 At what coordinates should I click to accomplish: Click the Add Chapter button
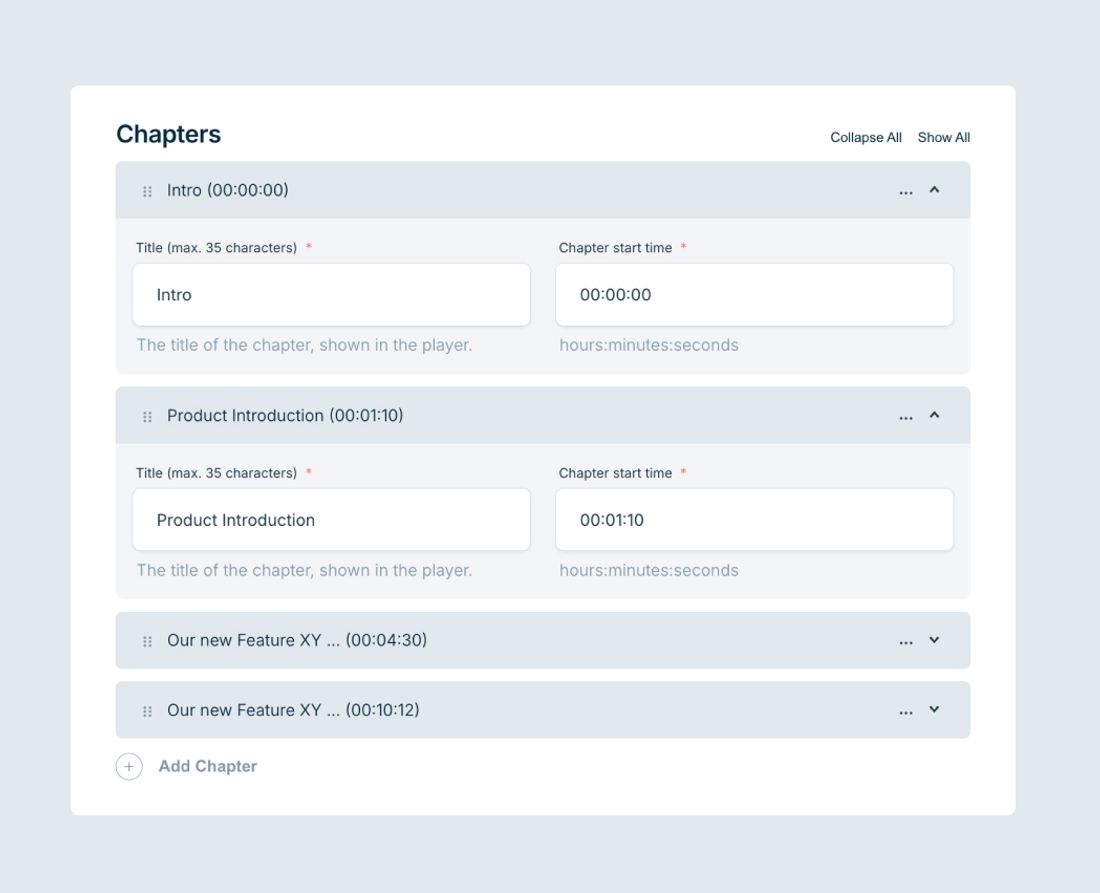coord(207,766)
